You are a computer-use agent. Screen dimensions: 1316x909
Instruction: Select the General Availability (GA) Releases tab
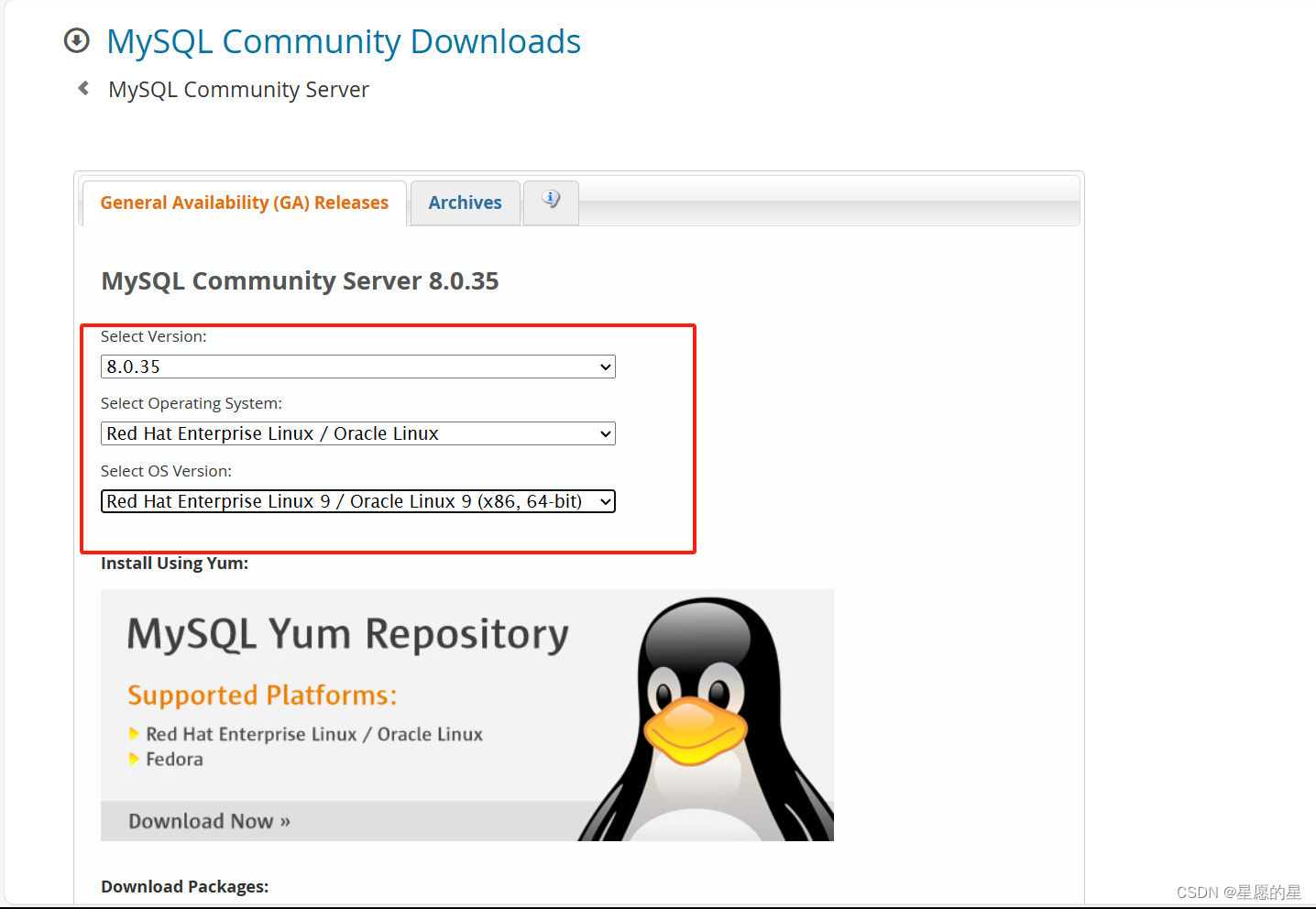(244, 203)
